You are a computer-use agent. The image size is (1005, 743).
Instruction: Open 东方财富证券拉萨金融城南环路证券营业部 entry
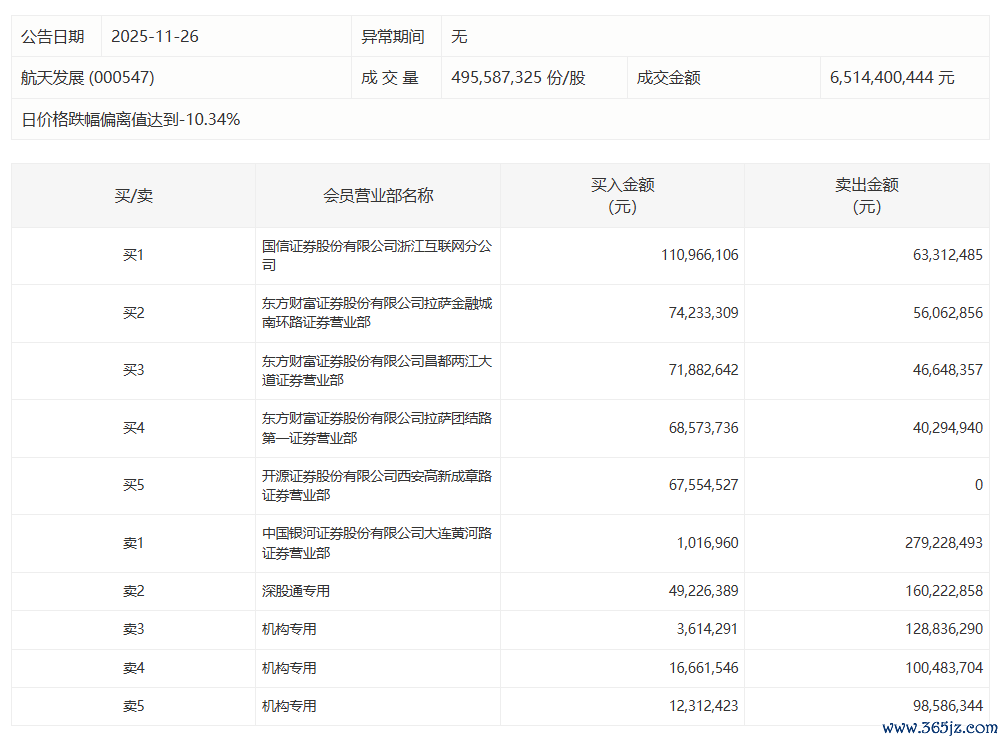[377, 312]
